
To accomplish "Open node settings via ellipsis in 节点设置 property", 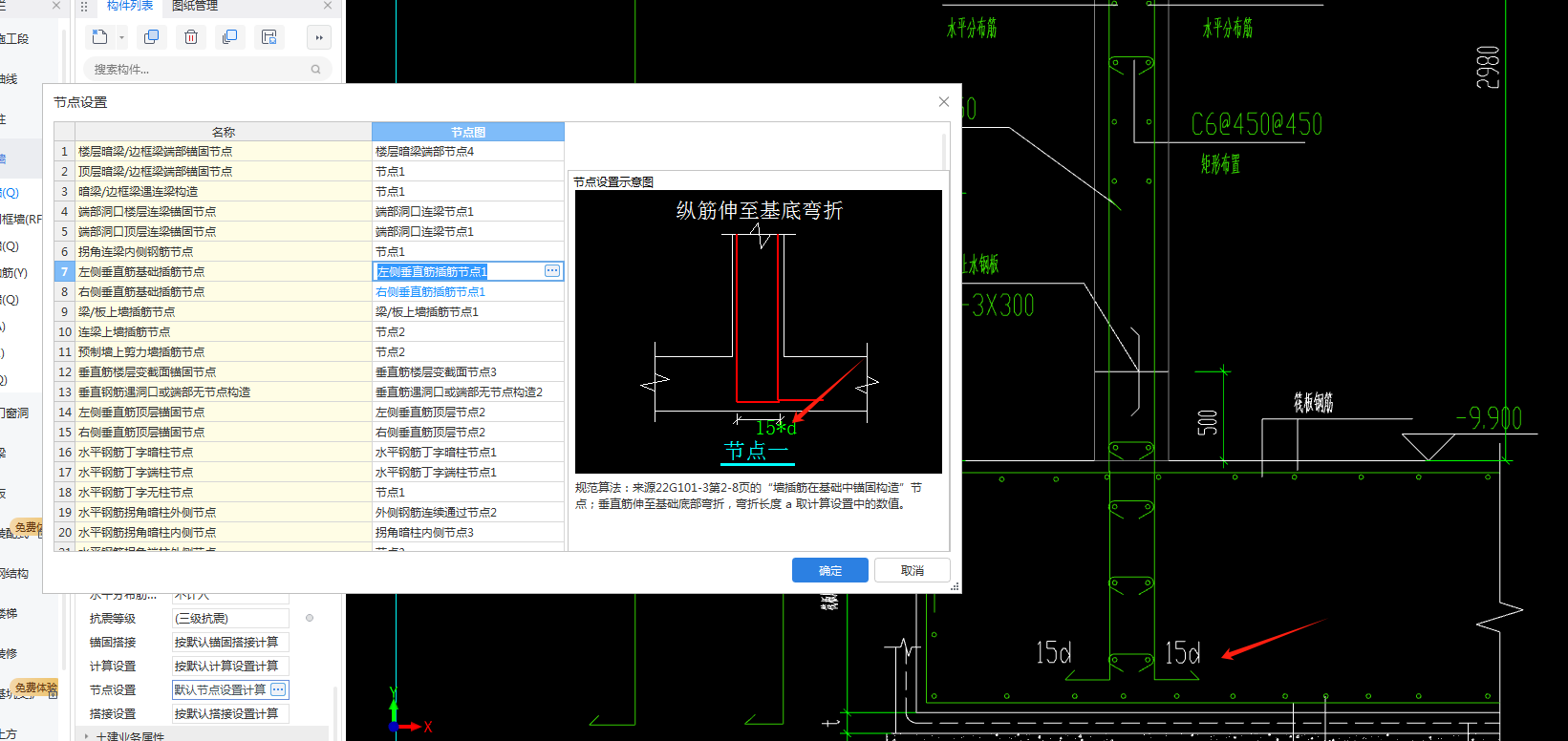I will pyautogui.click(x=278, y=689).
